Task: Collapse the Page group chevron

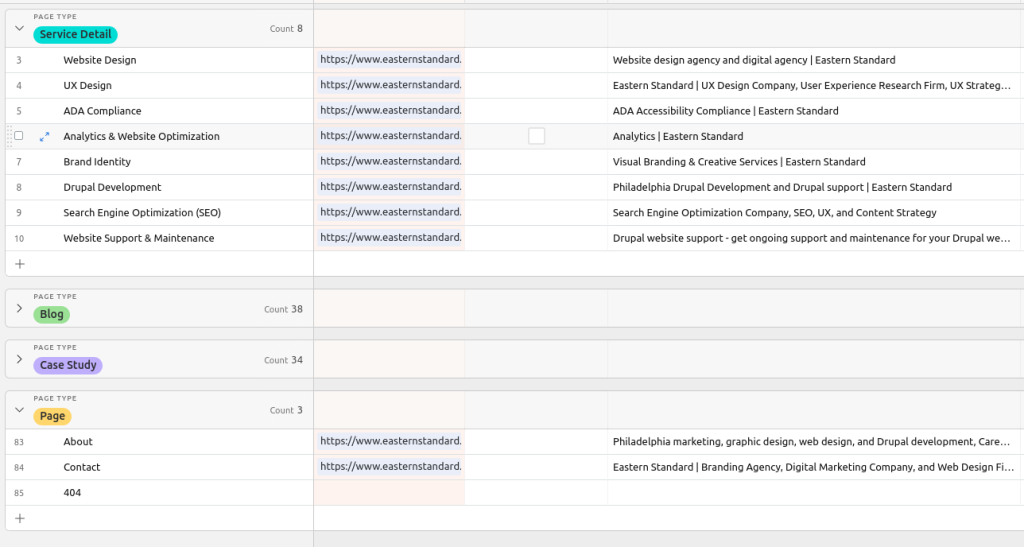Action: tap(19, 411)
